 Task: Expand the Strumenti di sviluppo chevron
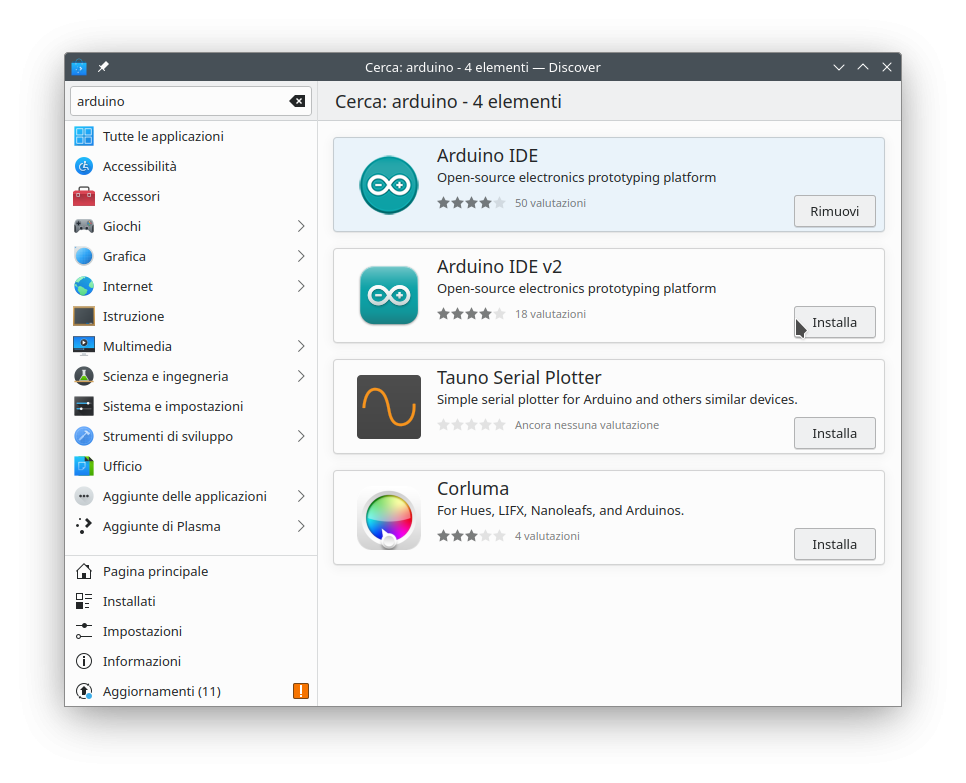point(301,436)
